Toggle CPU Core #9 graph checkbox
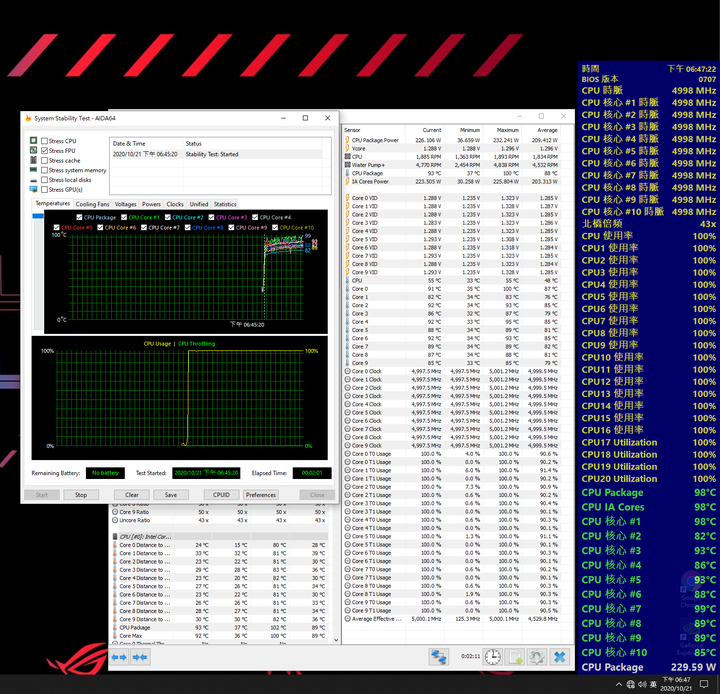The width and height of the screenshot is (720, 694). coord(231,227)
